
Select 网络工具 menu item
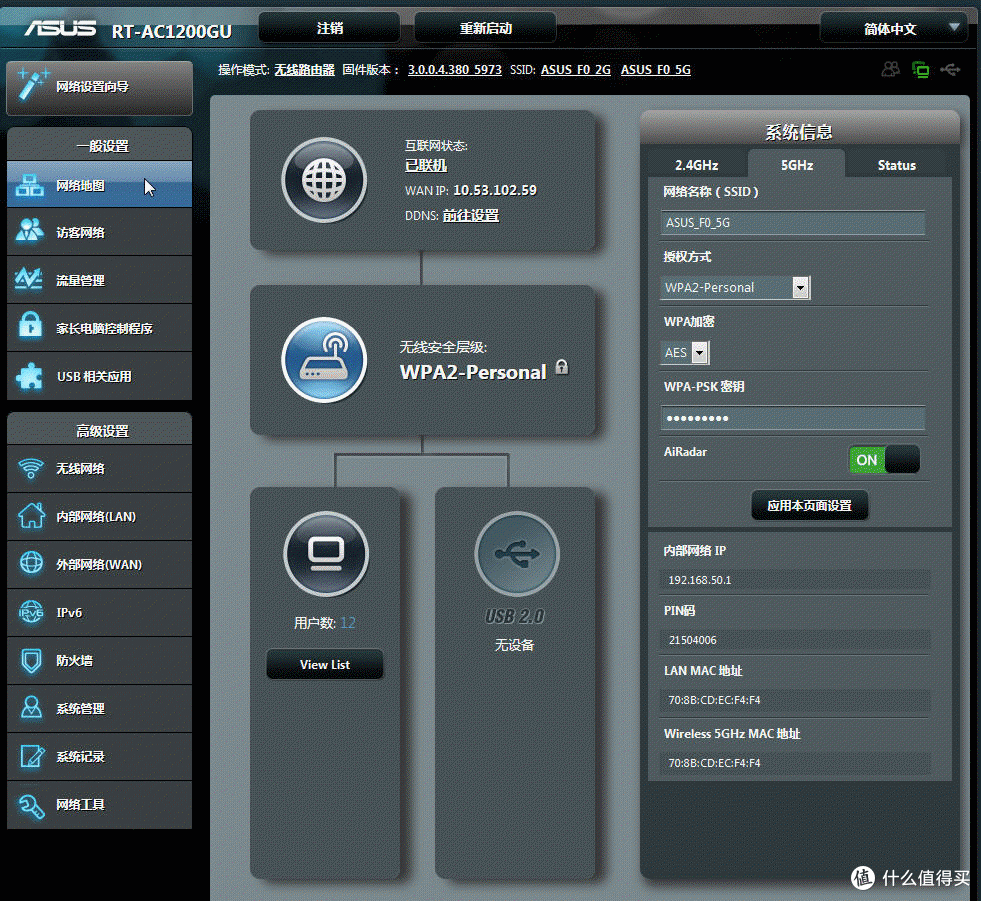pos(99,805)
